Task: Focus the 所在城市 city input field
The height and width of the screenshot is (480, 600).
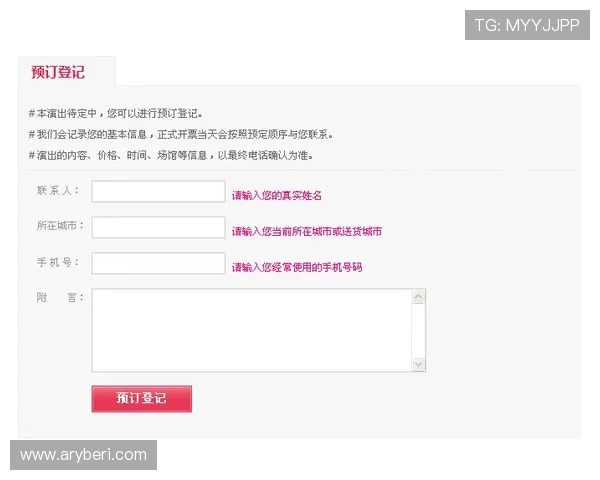Action: 158,227
